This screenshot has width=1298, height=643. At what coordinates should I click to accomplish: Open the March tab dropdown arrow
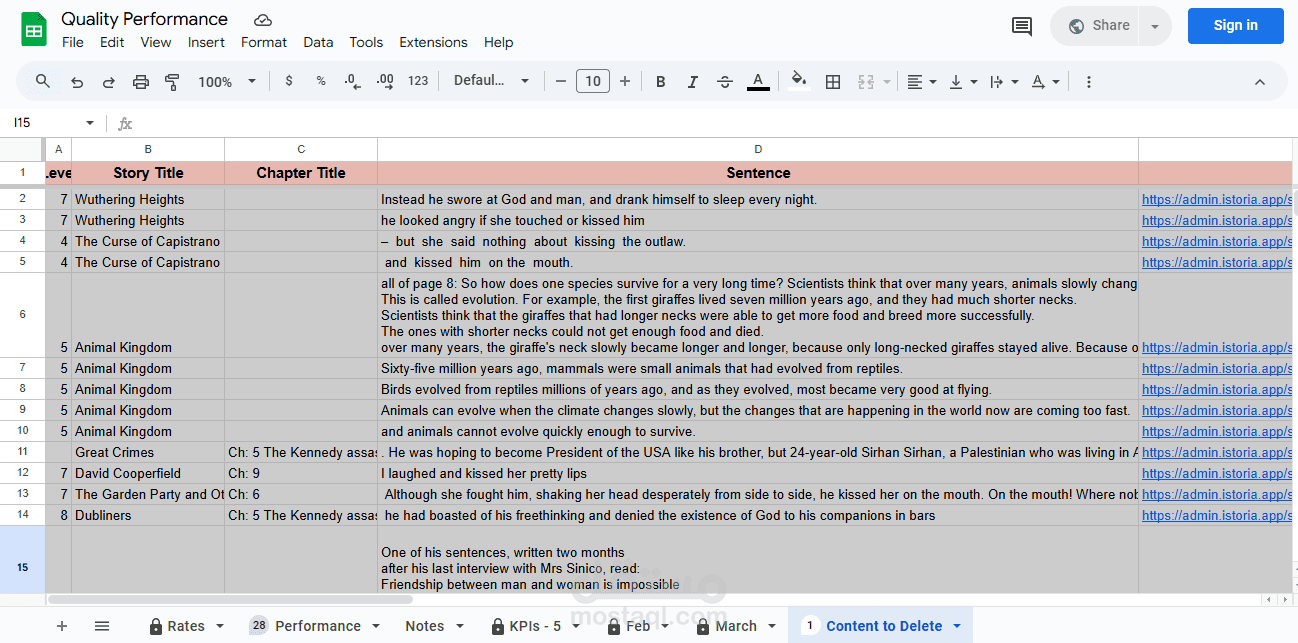point(771,626)
